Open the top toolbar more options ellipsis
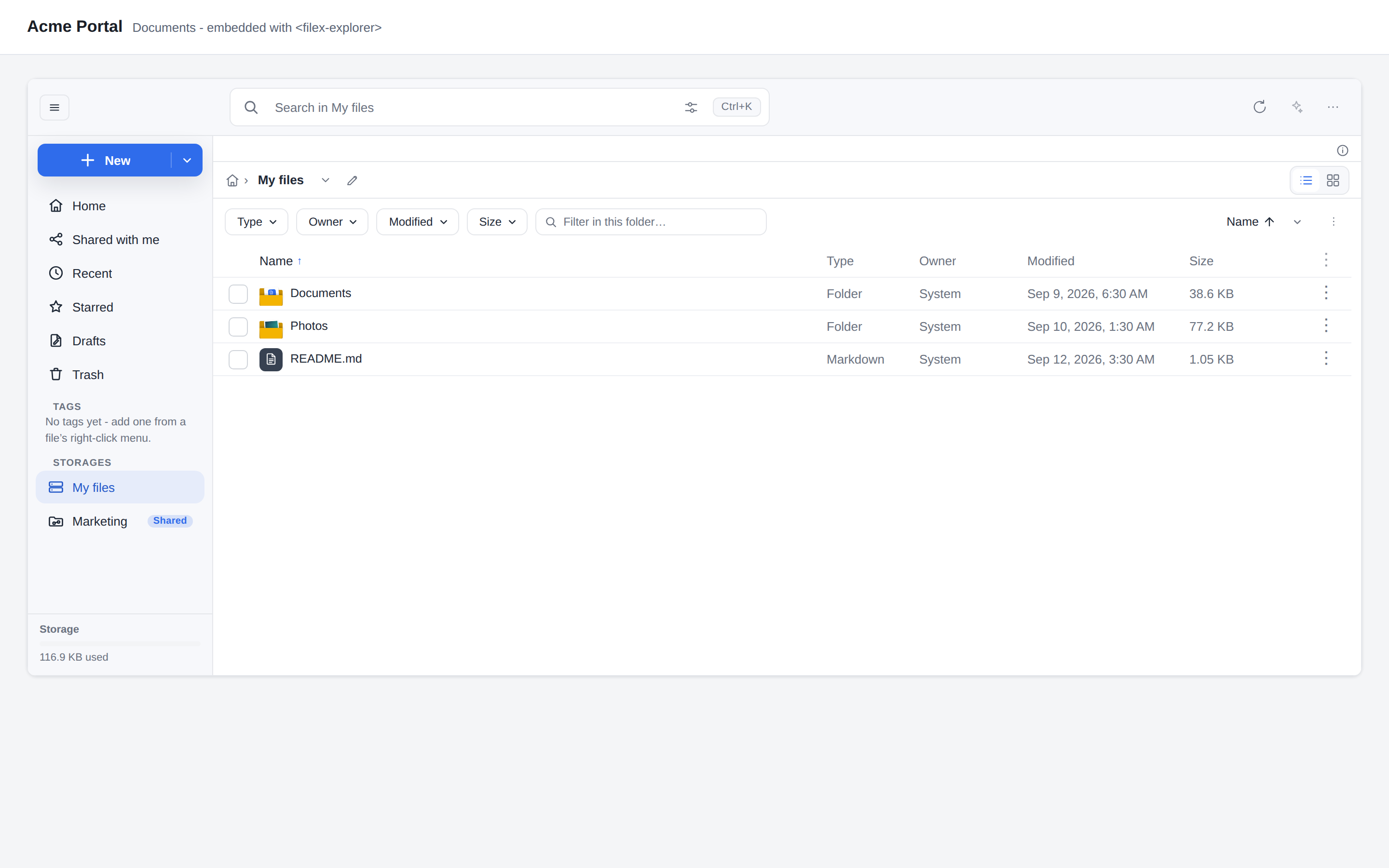Image resolution: width=1389 pixels, height=868 pixels. (1333, 107)
